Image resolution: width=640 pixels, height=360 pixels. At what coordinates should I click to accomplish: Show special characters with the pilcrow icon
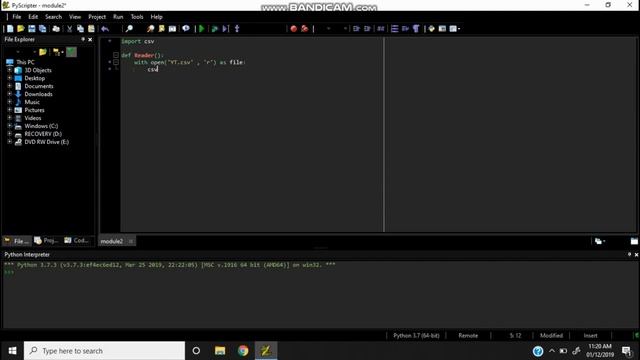click(x=416, y=29)
